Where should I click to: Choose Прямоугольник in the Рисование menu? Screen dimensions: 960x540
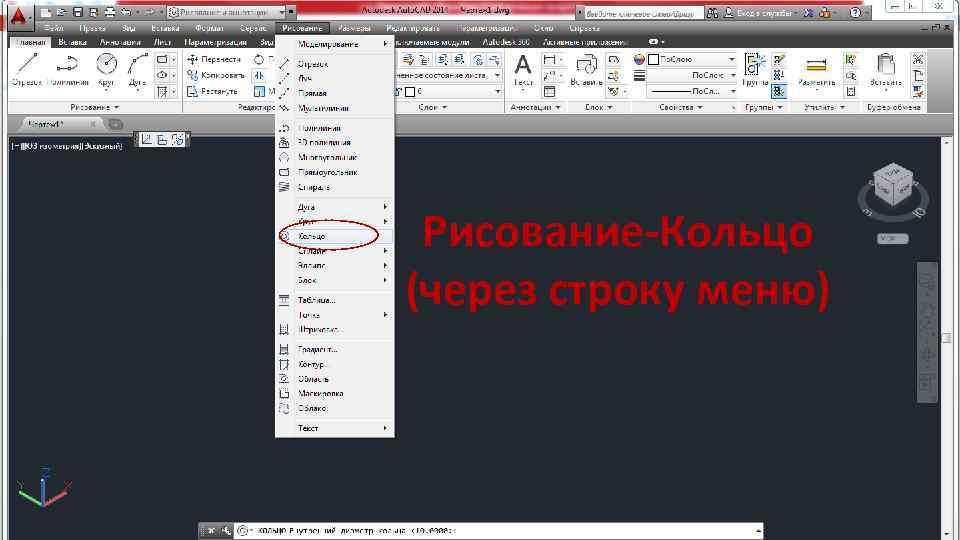334,173
